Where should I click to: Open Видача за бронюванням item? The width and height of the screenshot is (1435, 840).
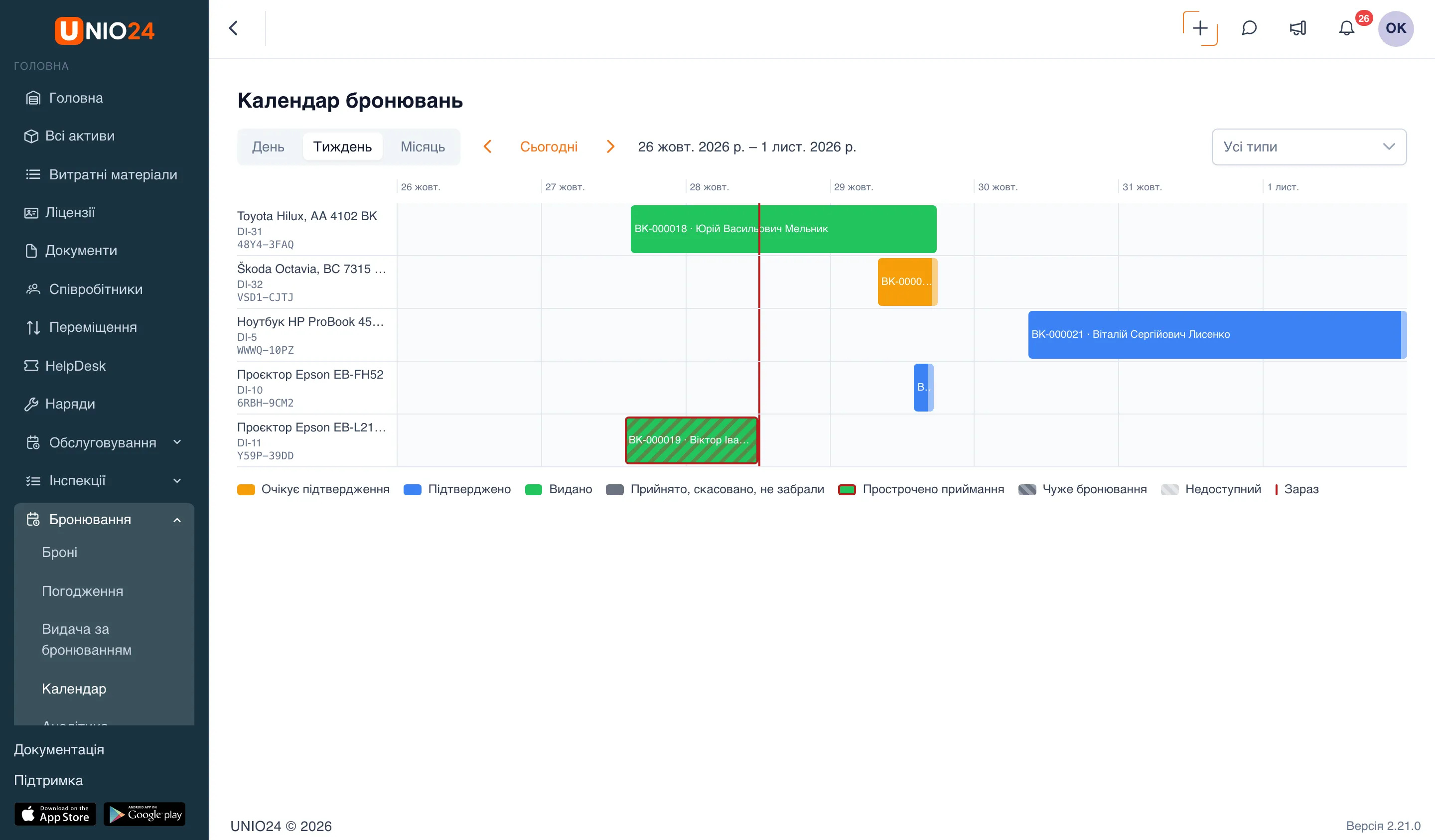(x=87, y=640)
